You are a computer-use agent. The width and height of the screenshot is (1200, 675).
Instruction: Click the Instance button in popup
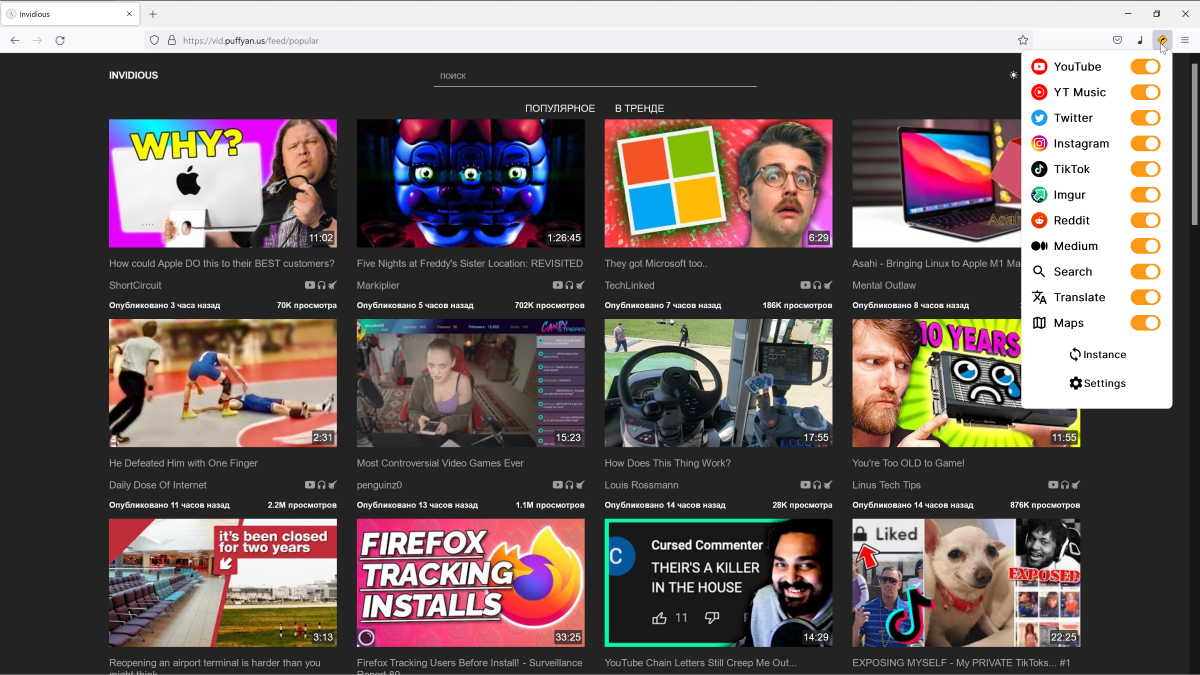[x=1097, y=355]
